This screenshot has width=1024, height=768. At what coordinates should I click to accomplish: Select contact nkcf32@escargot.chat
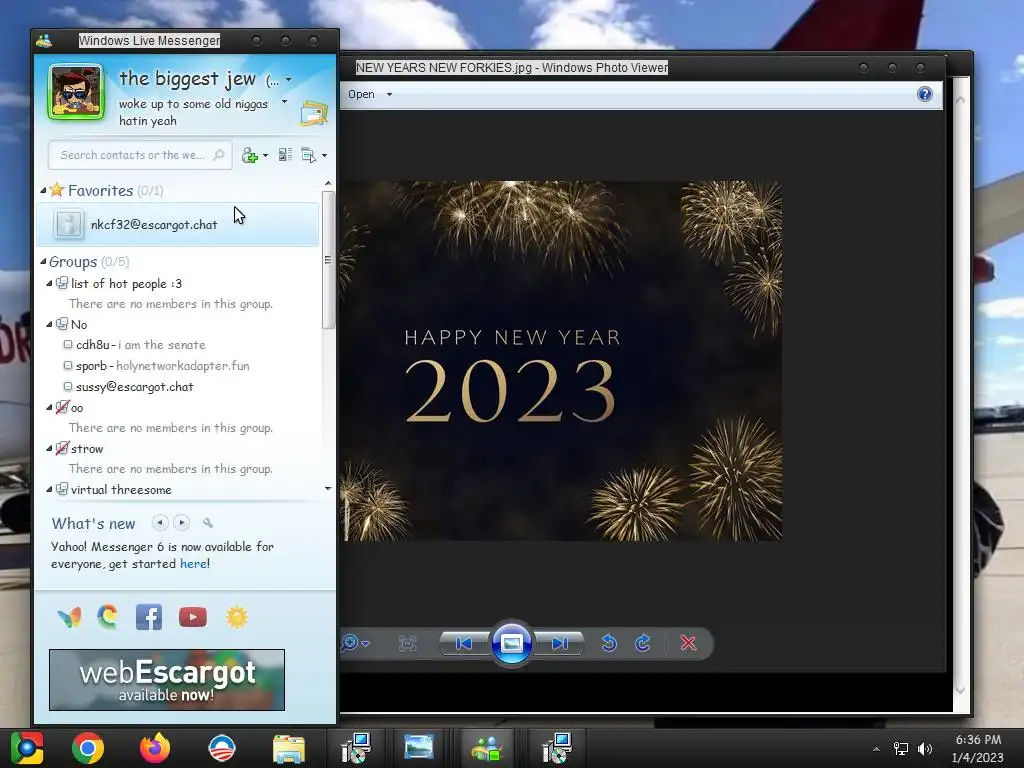(178, 224)
